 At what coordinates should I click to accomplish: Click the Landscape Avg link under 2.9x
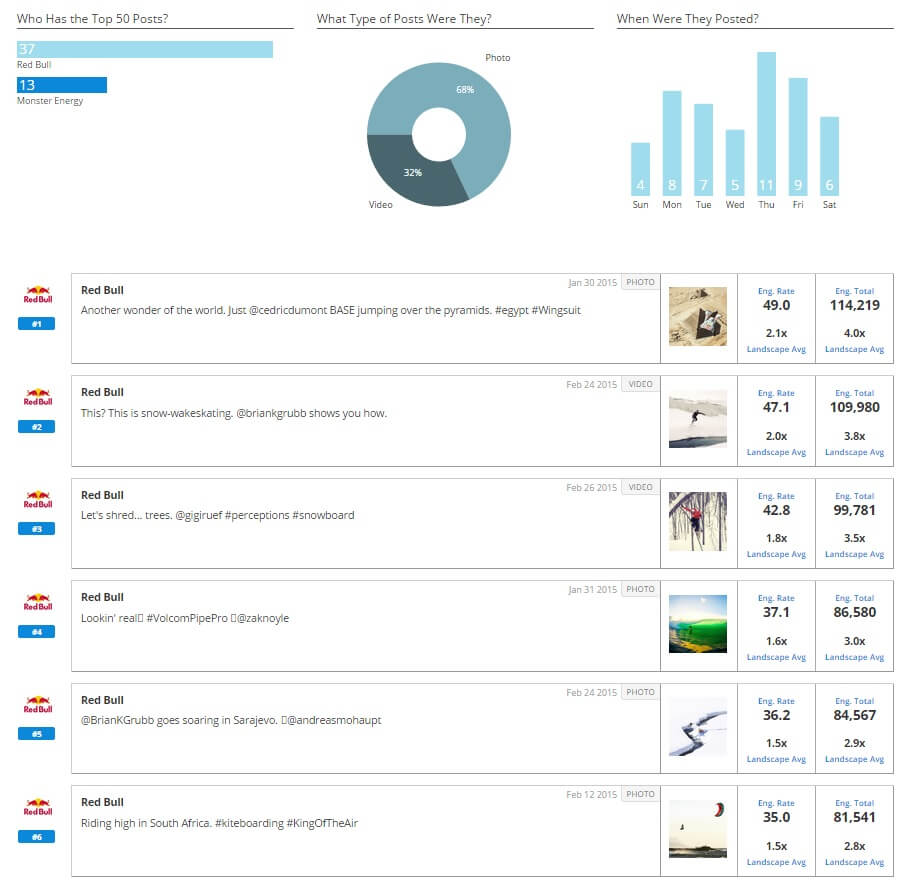854,760
